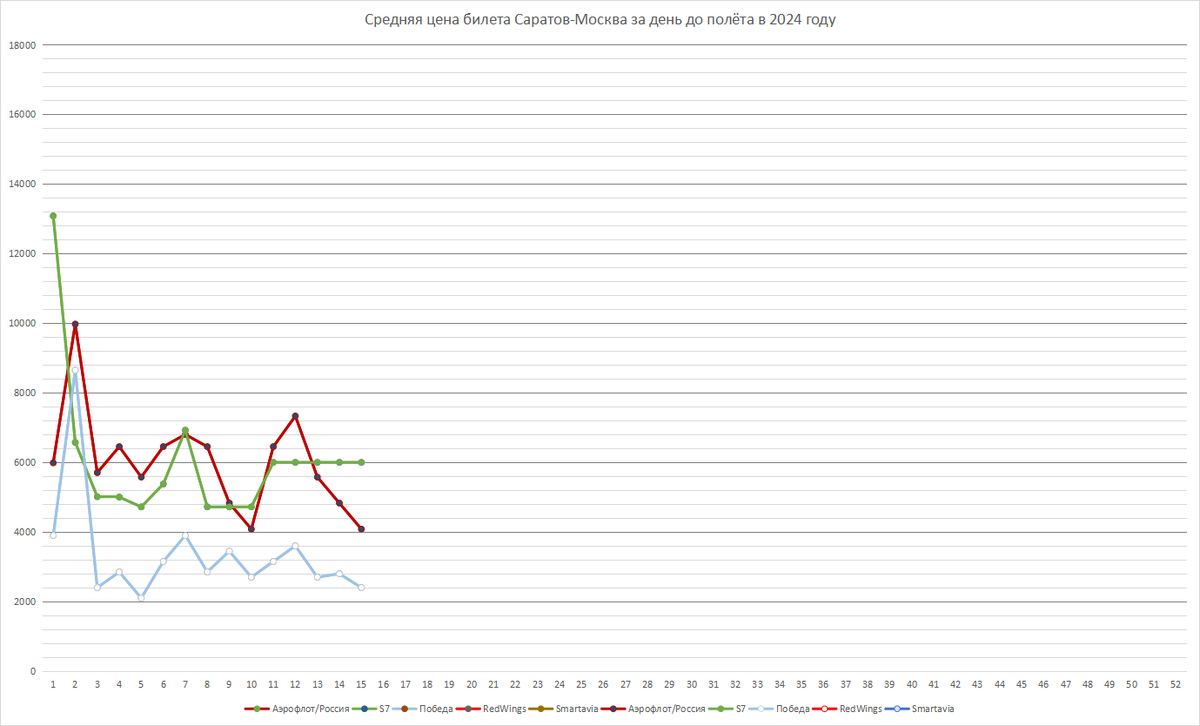The height and width of the screenshot is (726, 1200).
Task: Select the x-axis label 40
Action: pos(911,684)
